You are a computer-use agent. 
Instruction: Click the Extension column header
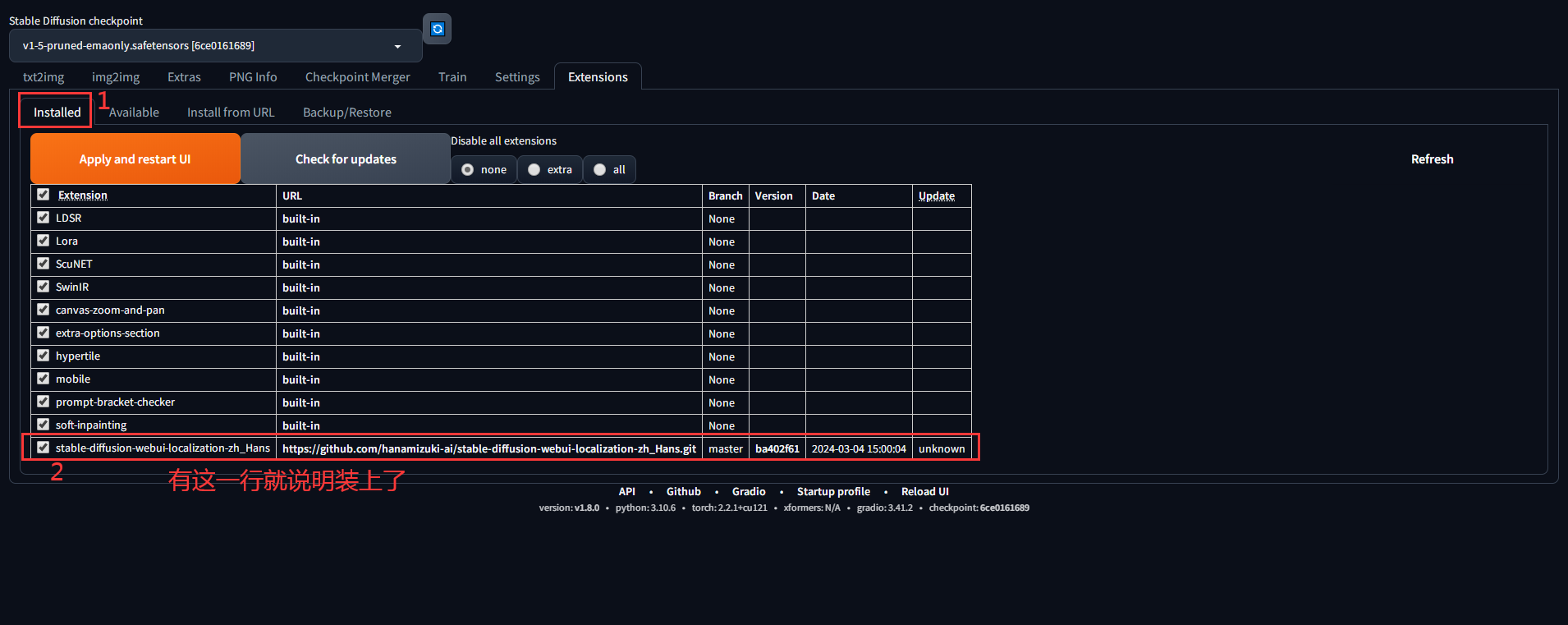(x=83, y=195)
